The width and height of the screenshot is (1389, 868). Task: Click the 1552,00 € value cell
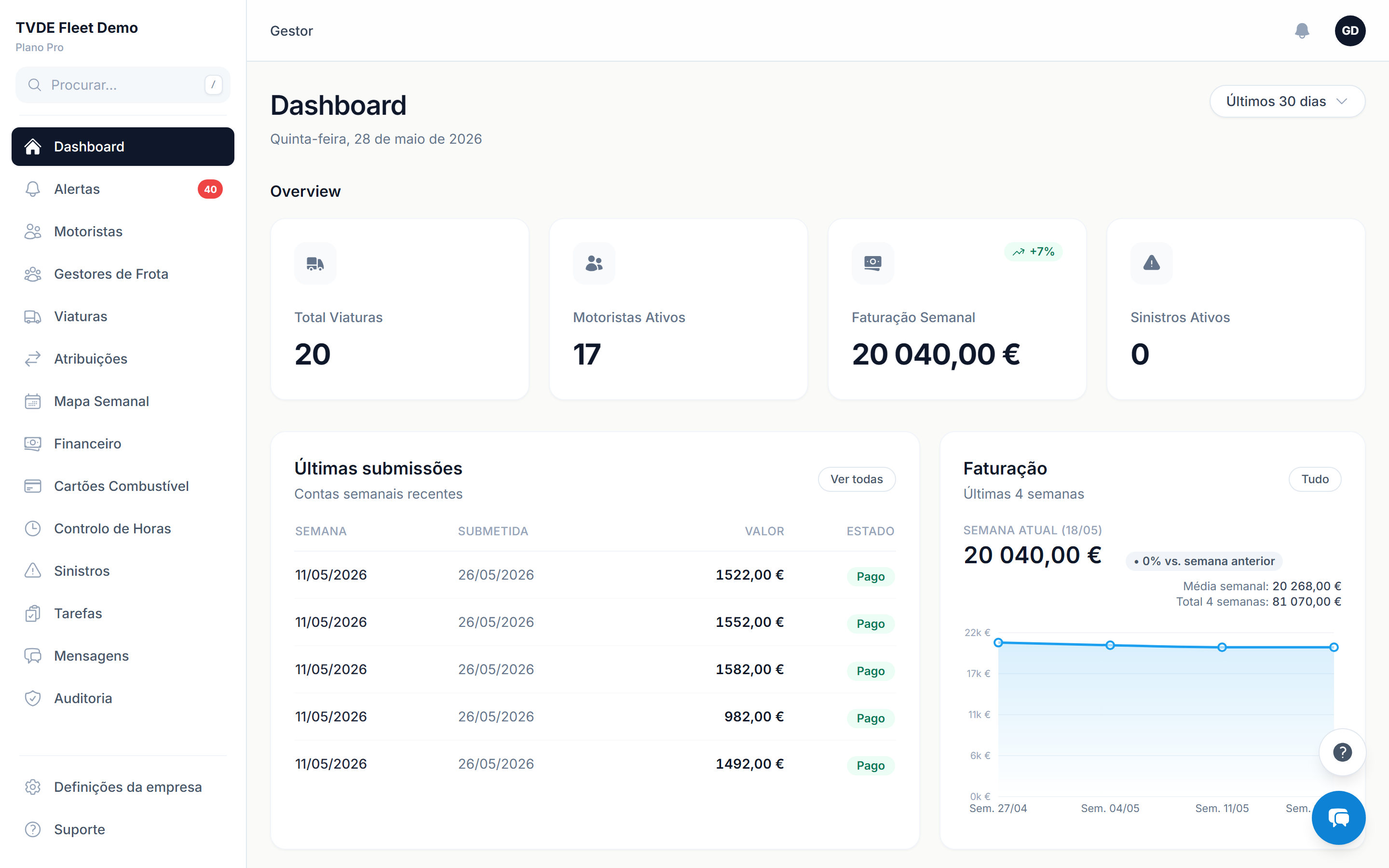(749, 622)
